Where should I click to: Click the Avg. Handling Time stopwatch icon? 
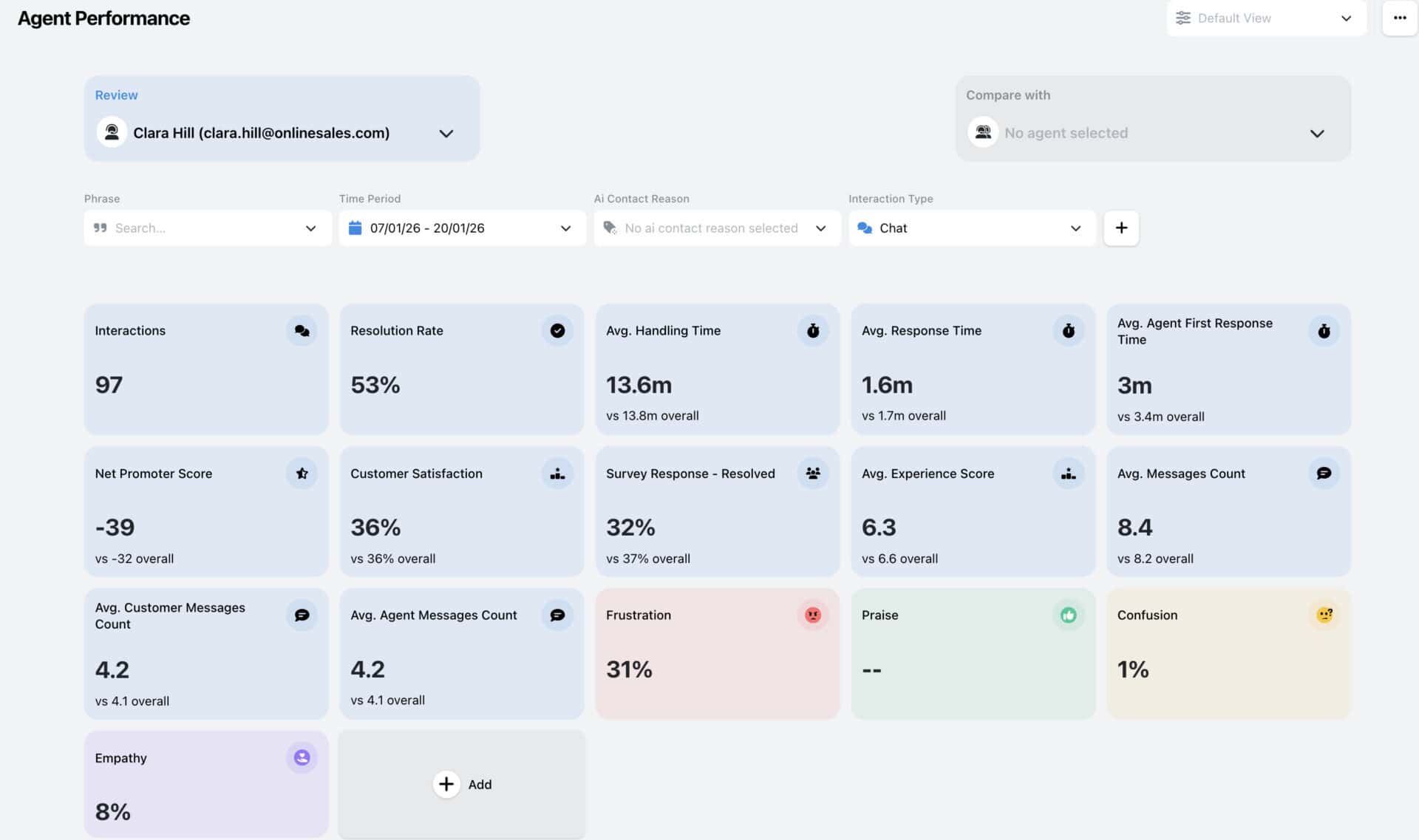pyautogui.click(x=813, y=330)
